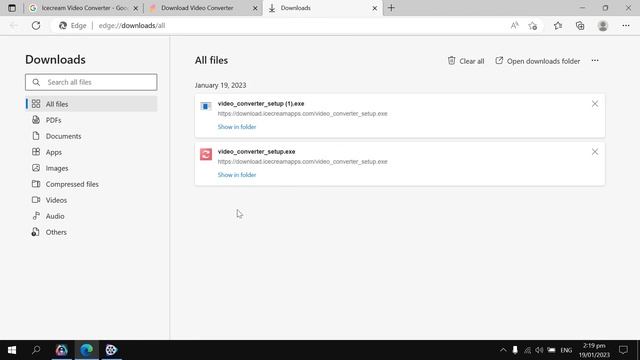Screen dimensions: 640x360
Task: Refresh the Downloads page
Action: [36, 25]
